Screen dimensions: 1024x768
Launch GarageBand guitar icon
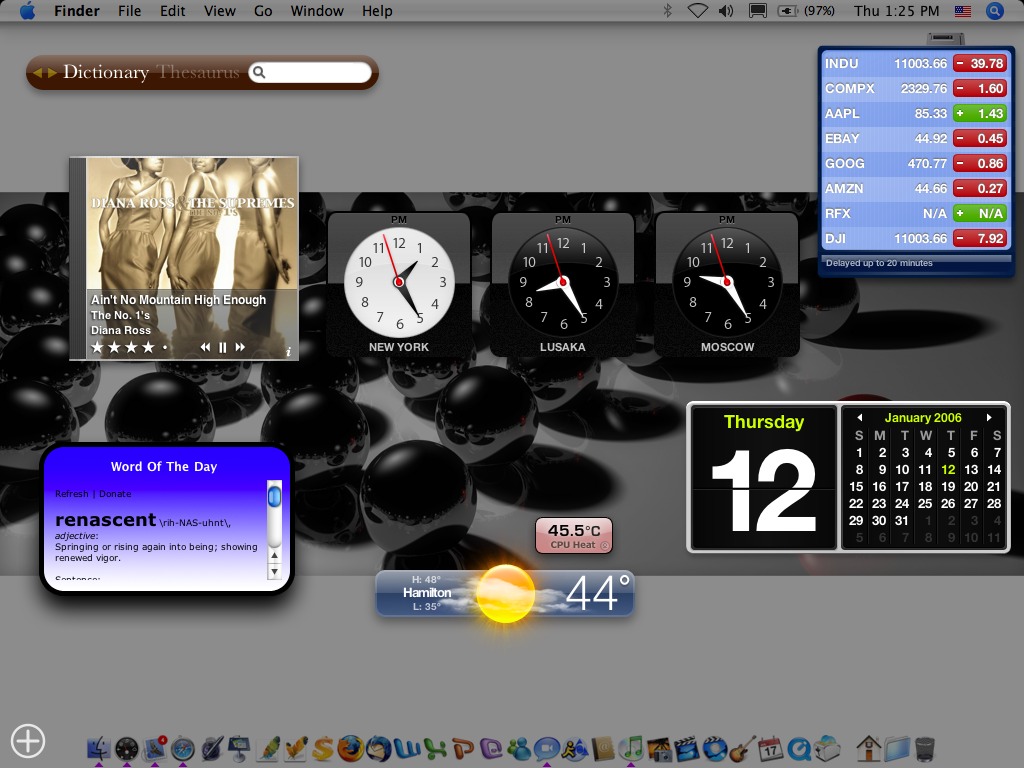[x=743, y=748]
